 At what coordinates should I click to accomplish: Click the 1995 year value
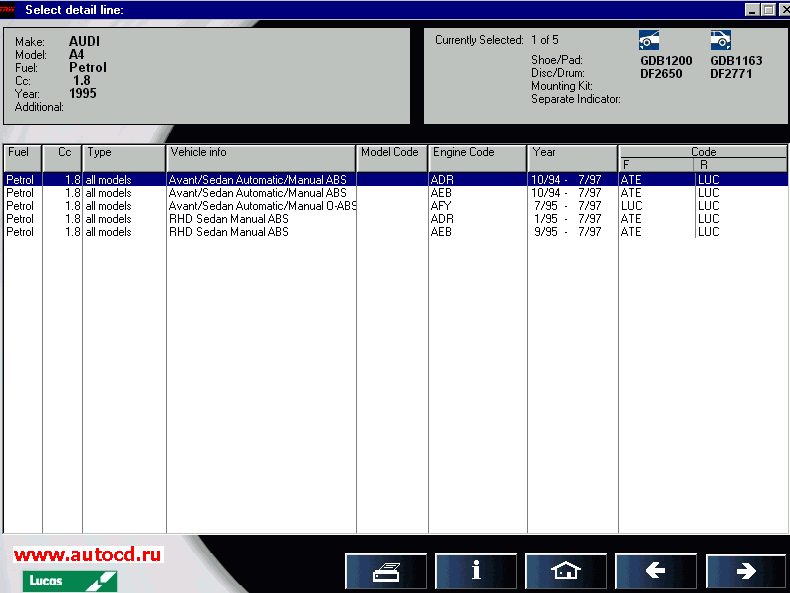[x=83, y=93]
